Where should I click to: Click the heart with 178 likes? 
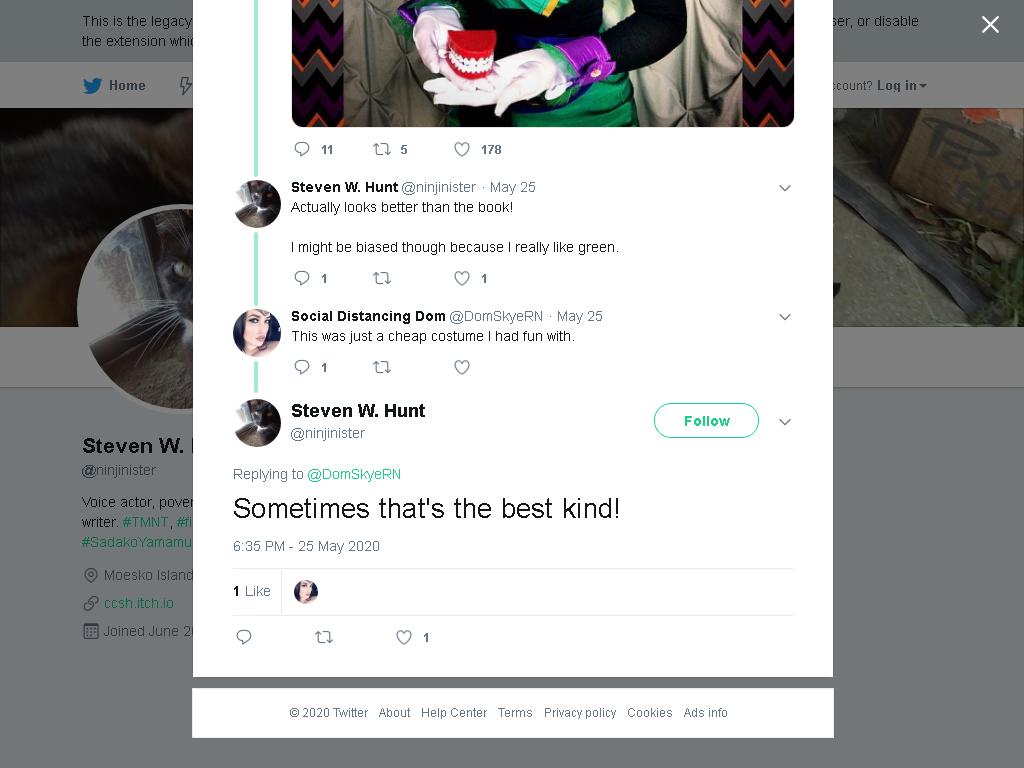[x=462, y=150]
